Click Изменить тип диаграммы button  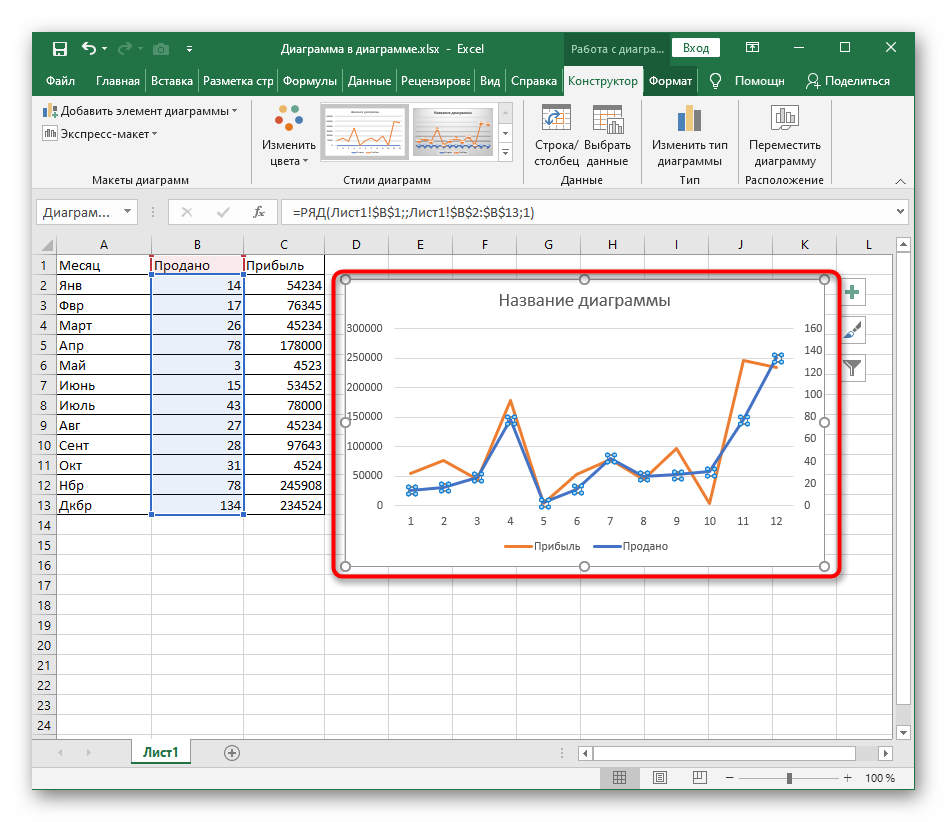click(689, 135)
